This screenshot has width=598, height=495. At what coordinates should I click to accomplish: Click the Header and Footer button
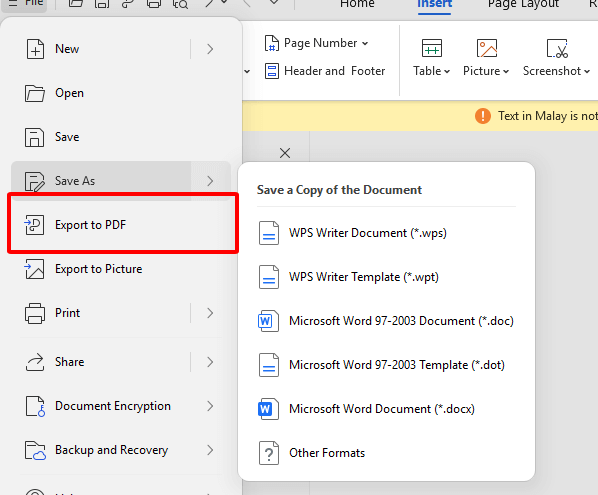pos(325,71)
